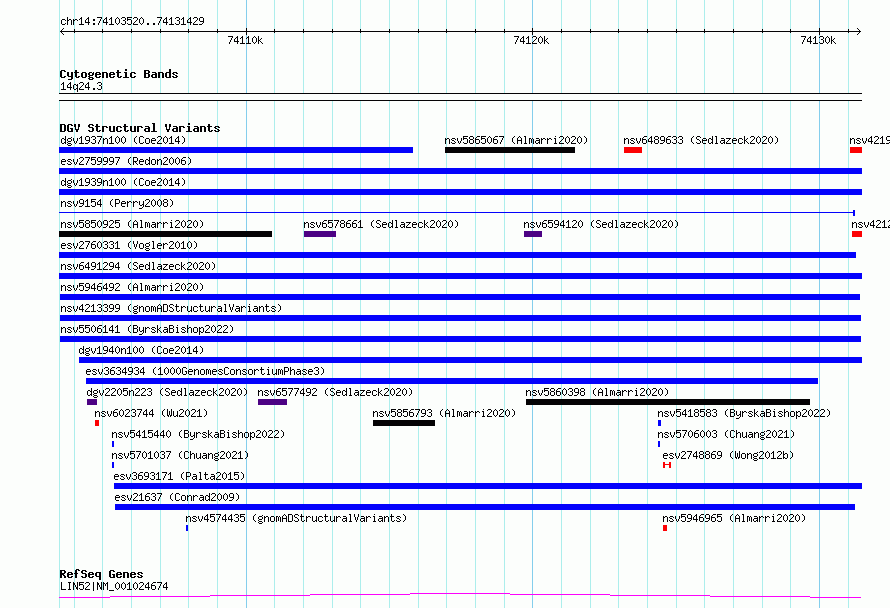Viewport: 890px width, 608px height.
Task: Select nsv4574435 (gnomADStructuralVariants) label
Action: point(296,518)
